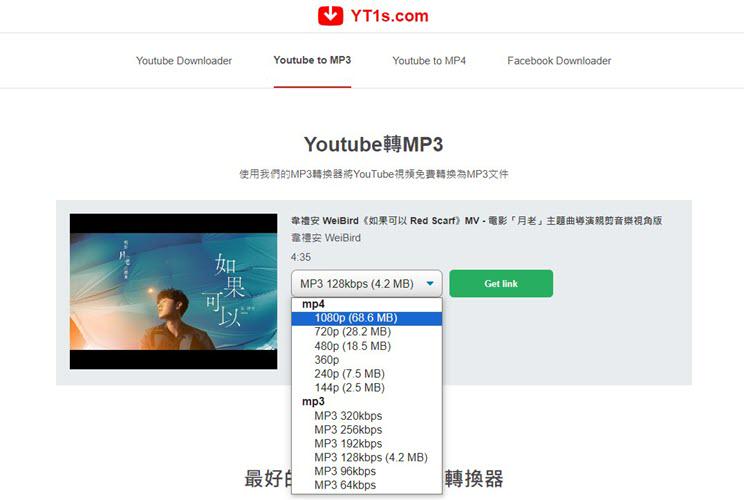Choose 144p (2.5 MB) option
Image resolution: width=744 pixels, height=500 pixels.
point(367,388)
